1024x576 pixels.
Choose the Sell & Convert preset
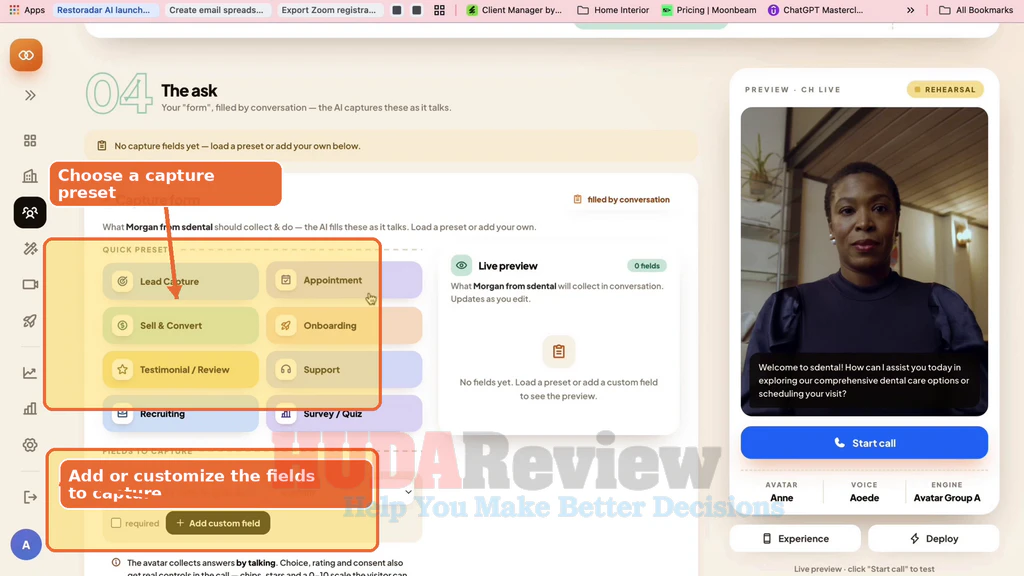pyautogui.click(x=181, y=325)
